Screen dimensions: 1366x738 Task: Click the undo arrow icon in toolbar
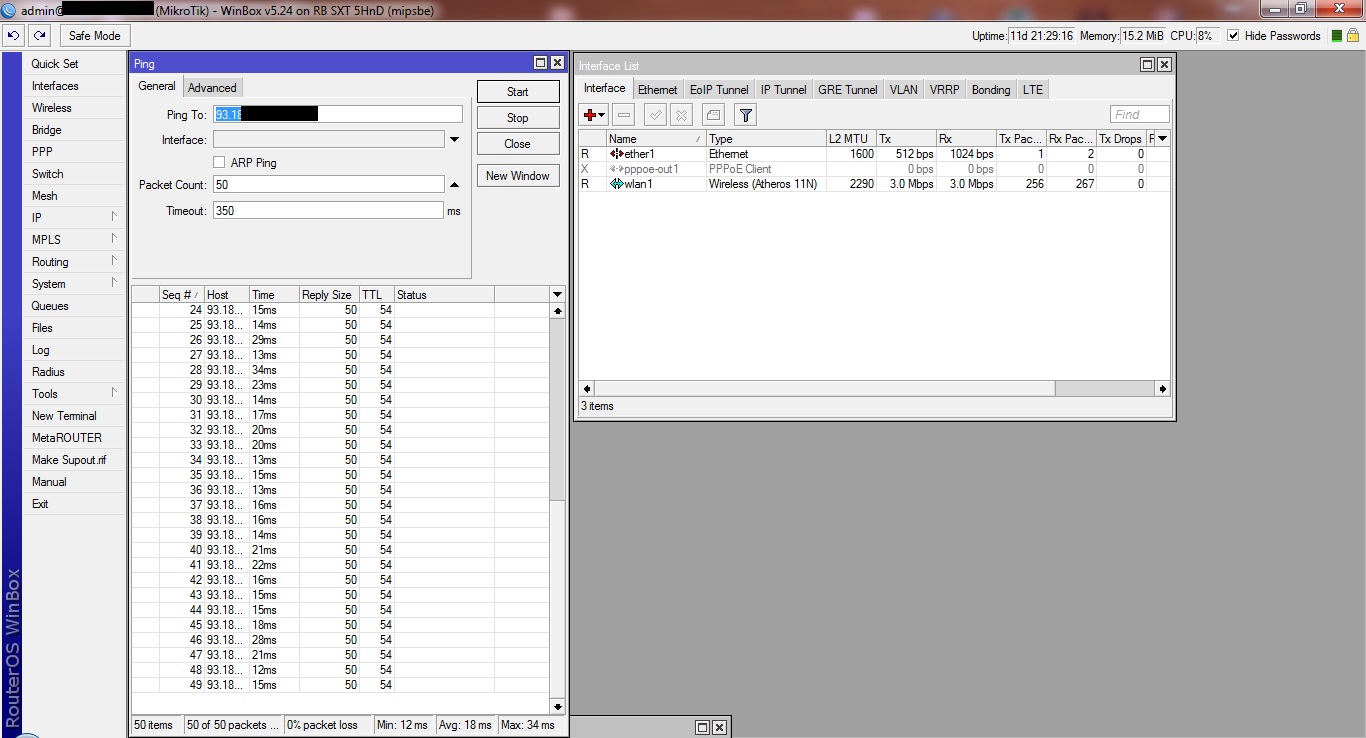[13, 35]
